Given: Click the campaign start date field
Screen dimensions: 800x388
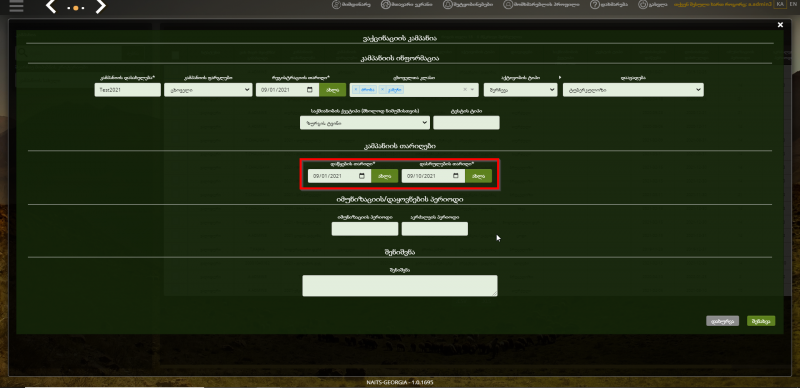Looking at the screenshot, I should (x=339, y=176).
